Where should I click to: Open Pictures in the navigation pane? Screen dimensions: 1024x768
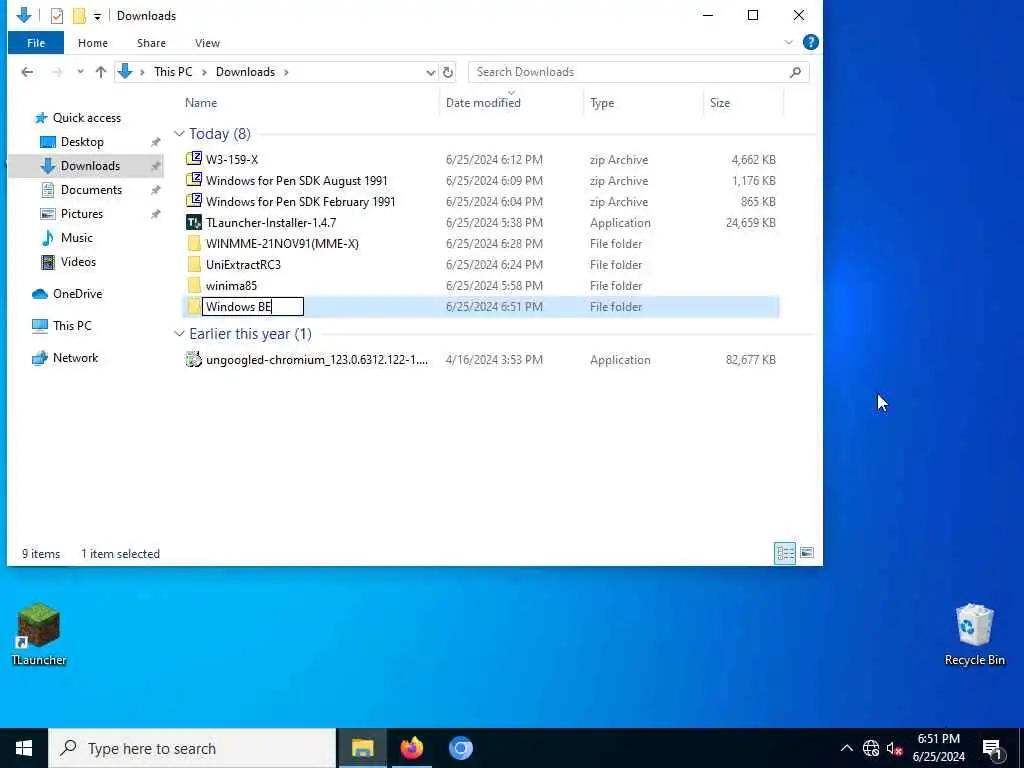tap(82, 214)
